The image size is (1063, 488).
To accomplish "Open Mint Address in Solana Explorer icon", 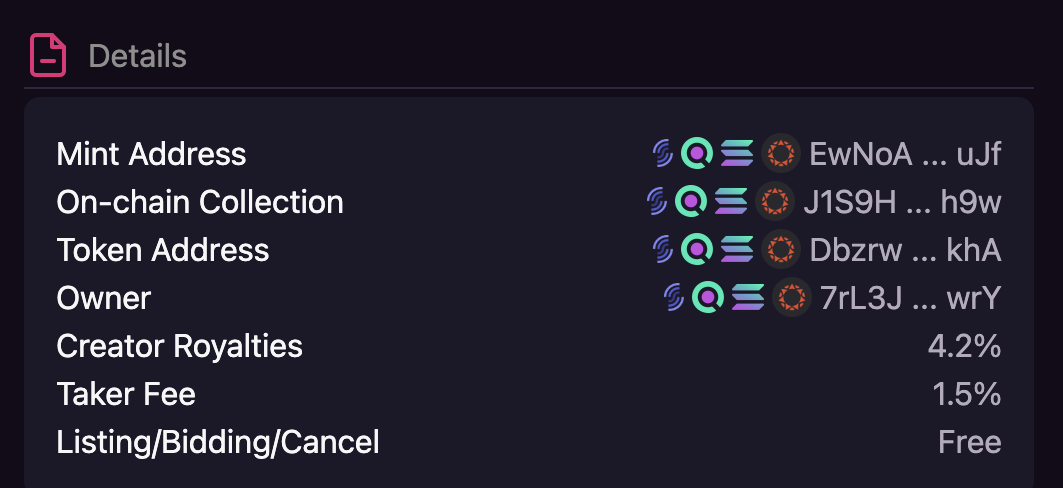I will click(x=737, y=153).
